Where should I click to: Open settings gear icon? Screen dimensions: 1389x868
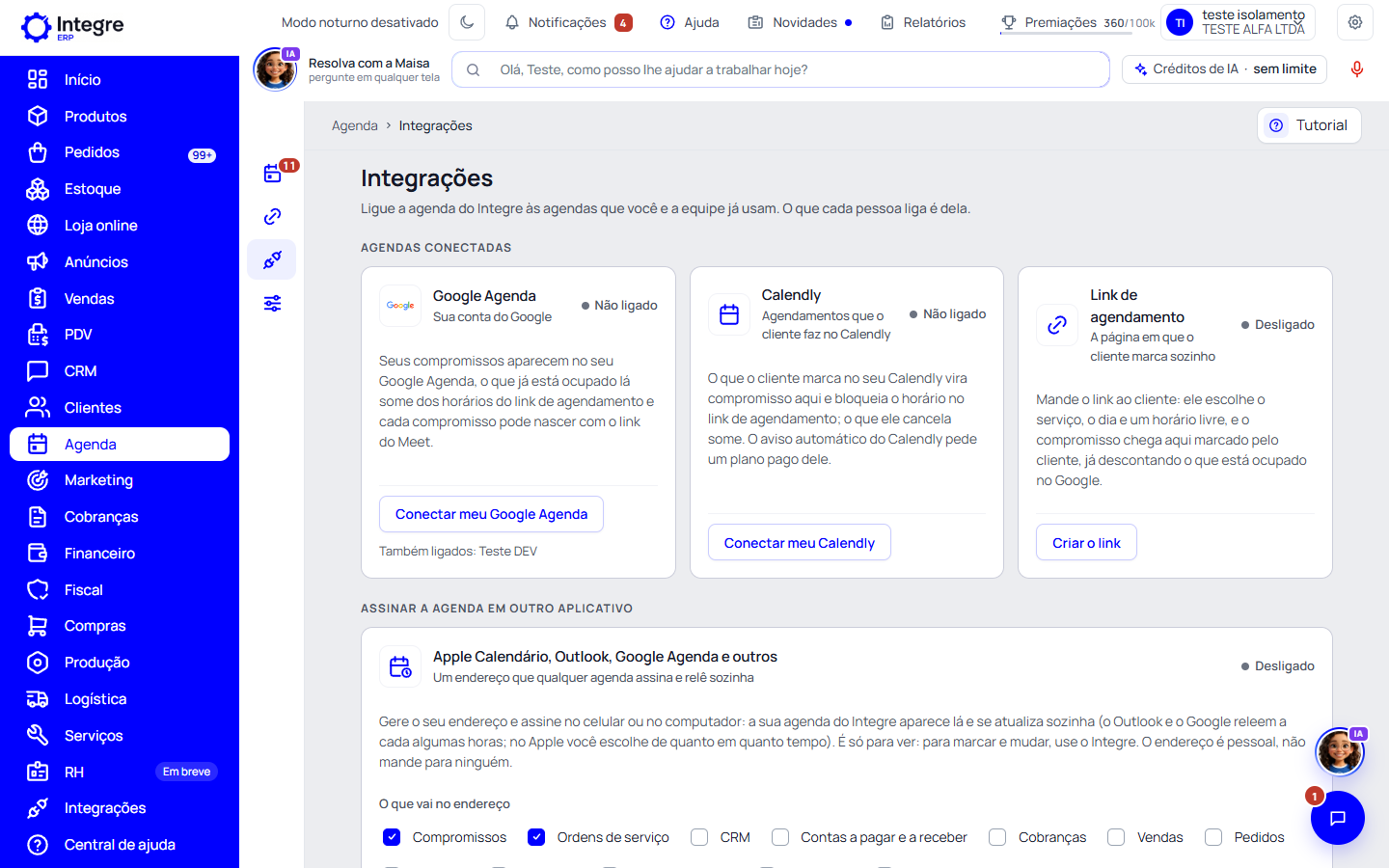pos(1355,22)
